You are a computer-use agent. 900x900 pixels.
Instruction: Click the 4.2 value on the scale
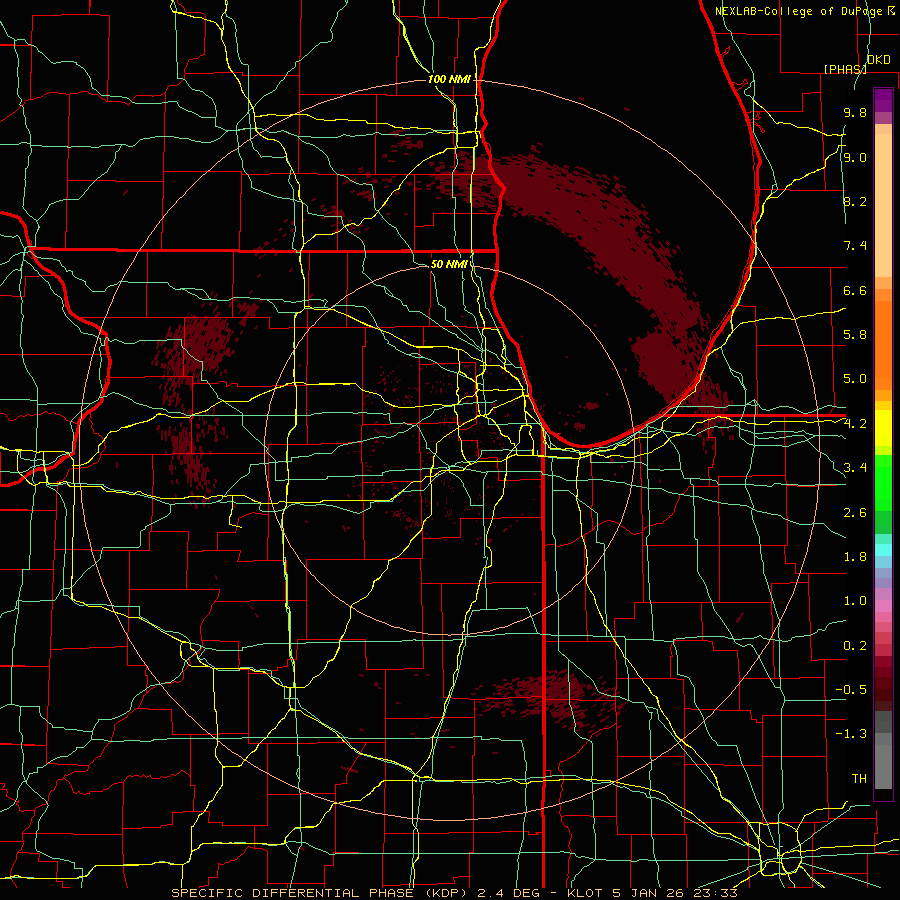click(x=855, y=424)
